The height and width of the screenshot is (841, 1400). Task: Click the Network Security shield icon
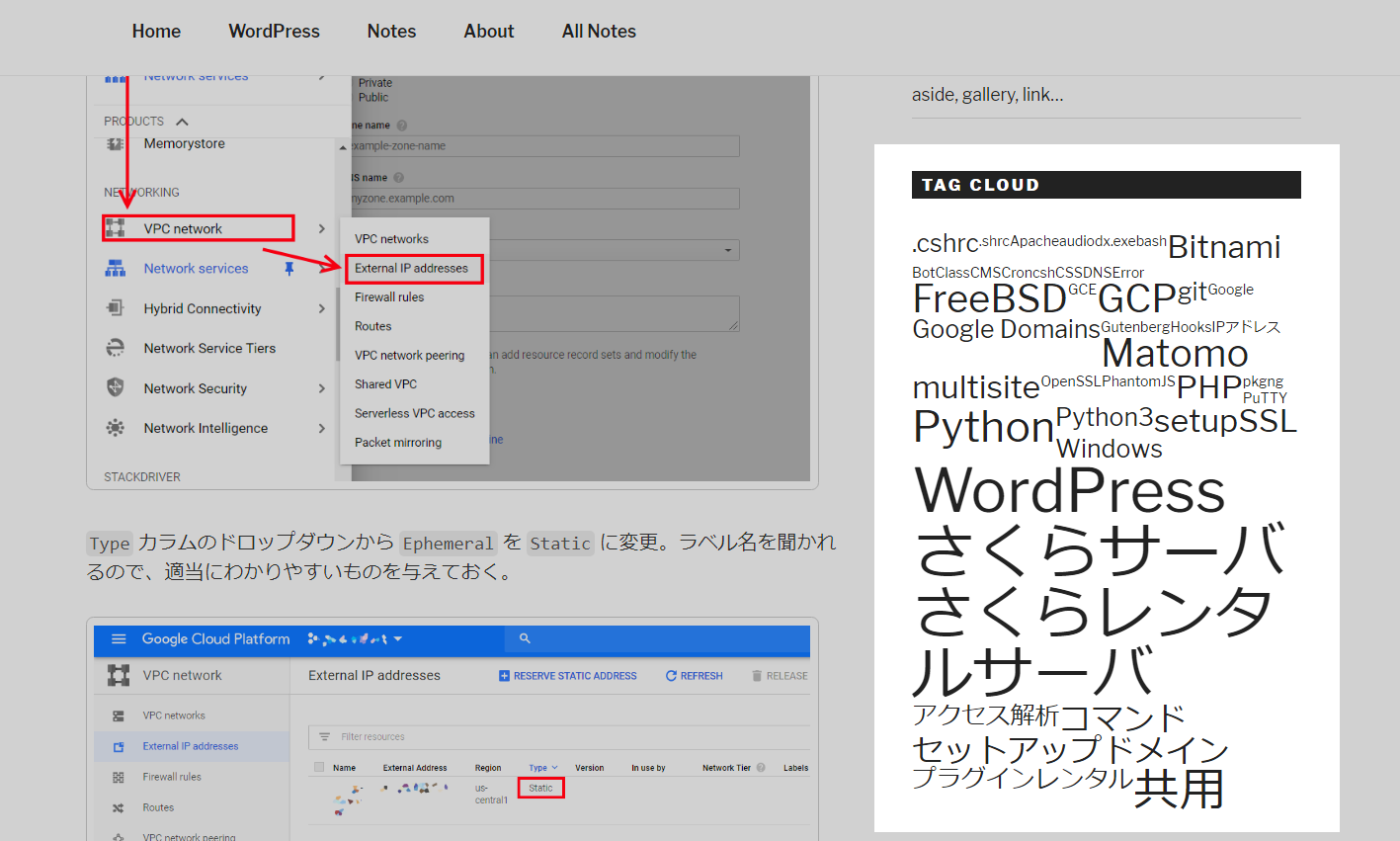tap(116, 388)
